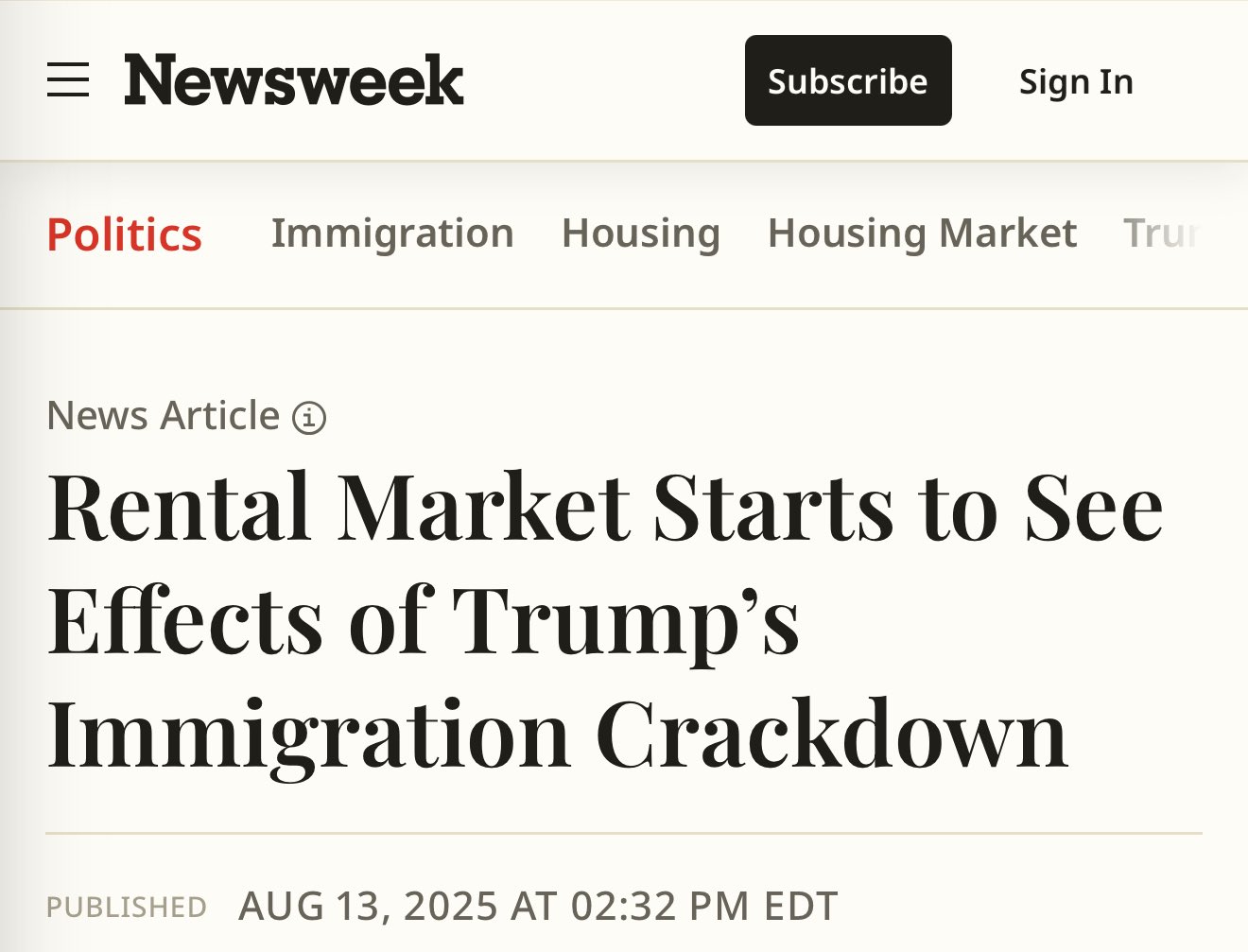This screenshot has height=952, width=1248.
Task: Click the word Crackdown in the headline
Action: [832, 735]
